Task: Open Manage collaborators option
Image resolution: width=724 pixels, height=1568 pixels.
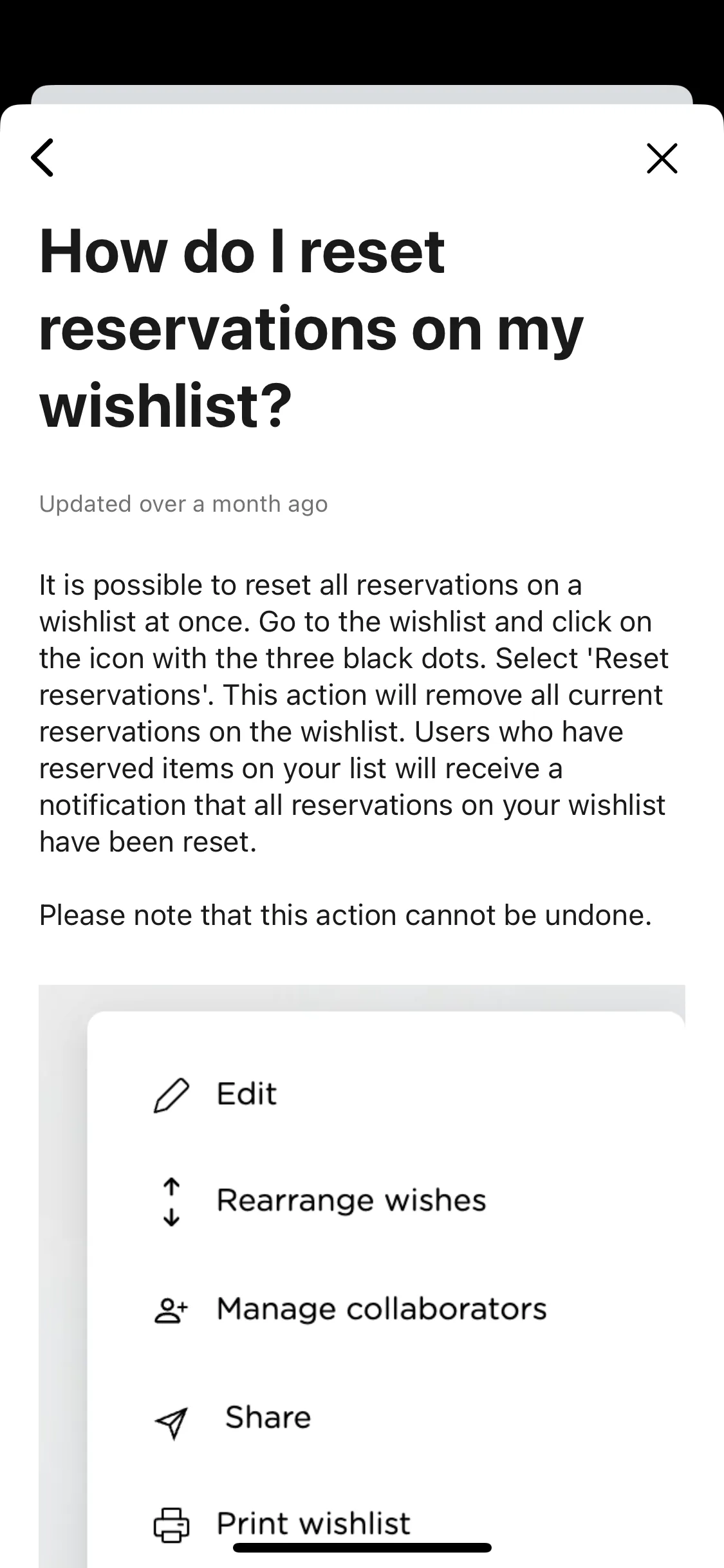Action: pos(382,1309)
